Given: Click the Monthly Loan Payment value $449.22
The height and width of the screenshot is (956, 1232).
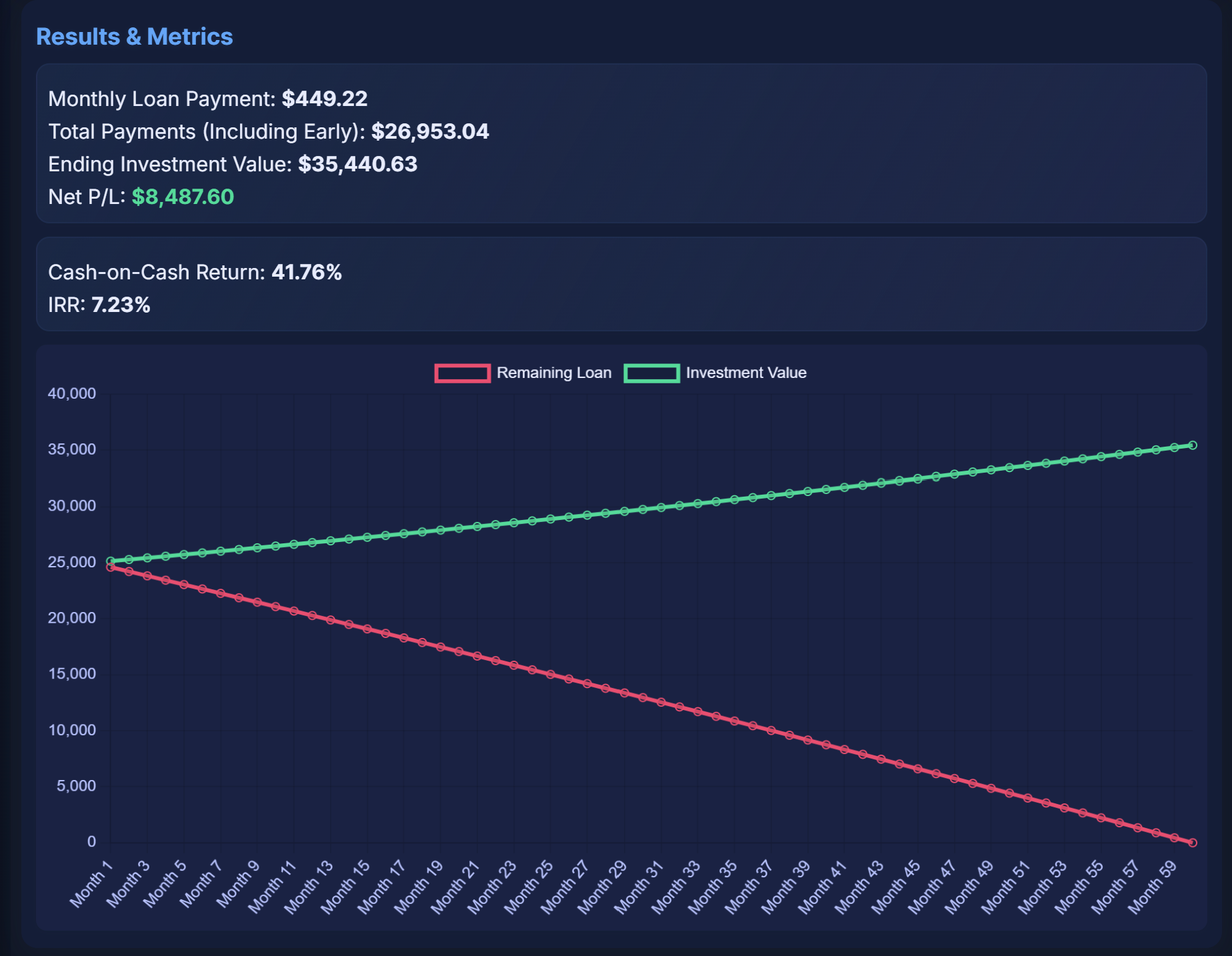Looking at the screenshot, I should point(324,99).
